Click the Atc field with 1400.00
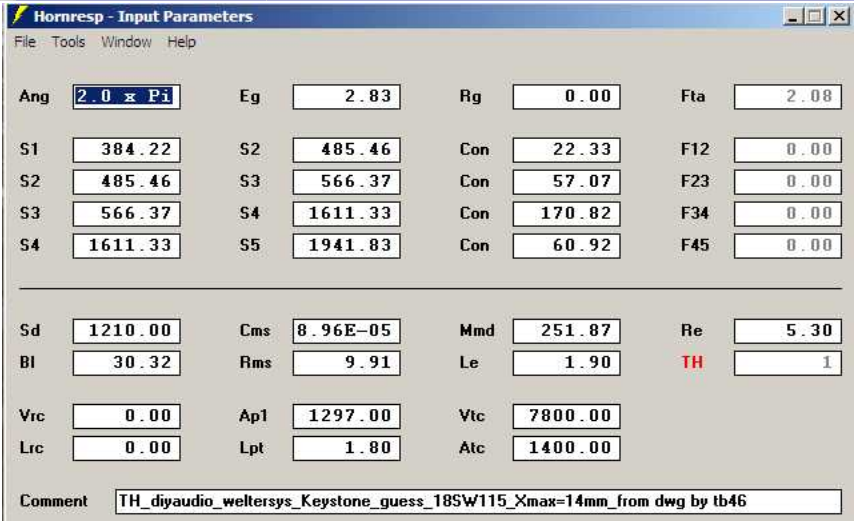Screen dimensions: 854x521 pos(566,449)
